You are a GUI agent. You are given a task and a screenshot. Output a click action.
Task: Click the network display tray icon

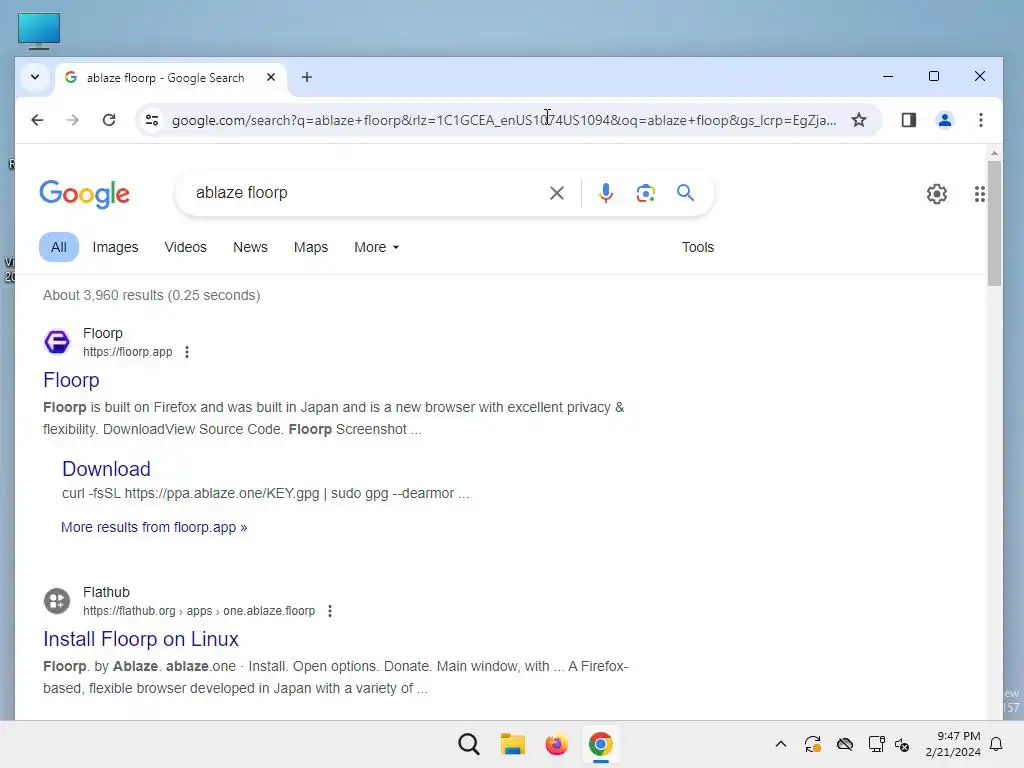point(876,744)
